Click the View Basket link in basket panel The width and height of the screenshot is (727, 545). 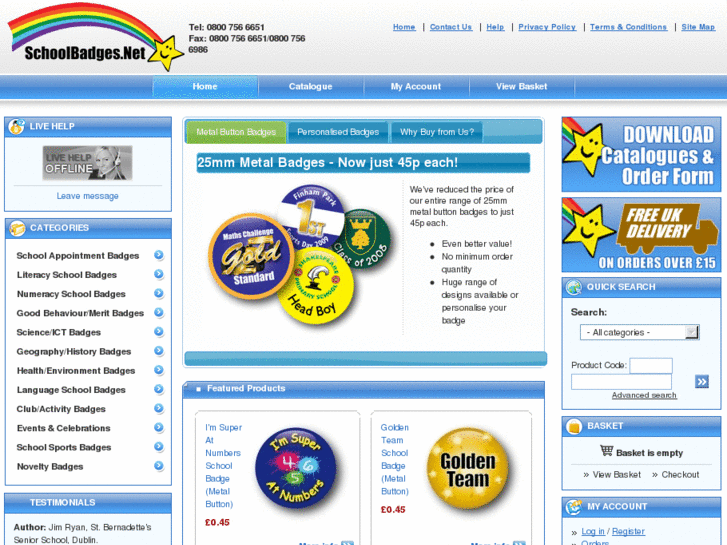coord(617,474)
